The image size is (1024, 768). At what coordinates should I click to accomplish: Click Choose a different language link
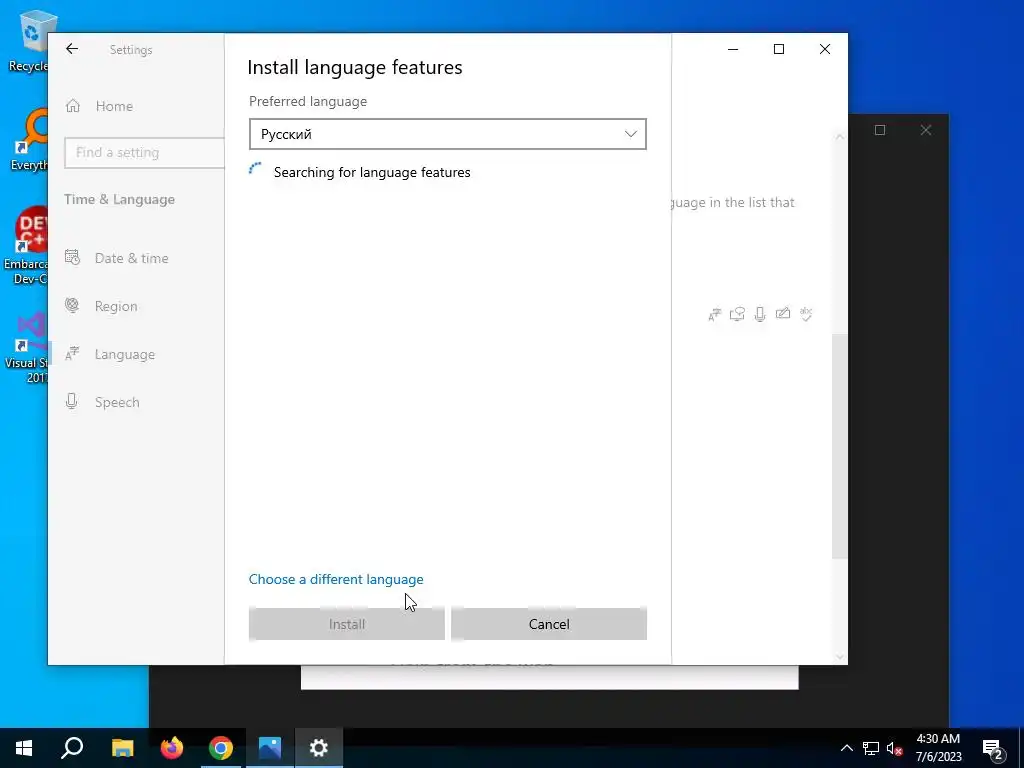click(336, 579)
